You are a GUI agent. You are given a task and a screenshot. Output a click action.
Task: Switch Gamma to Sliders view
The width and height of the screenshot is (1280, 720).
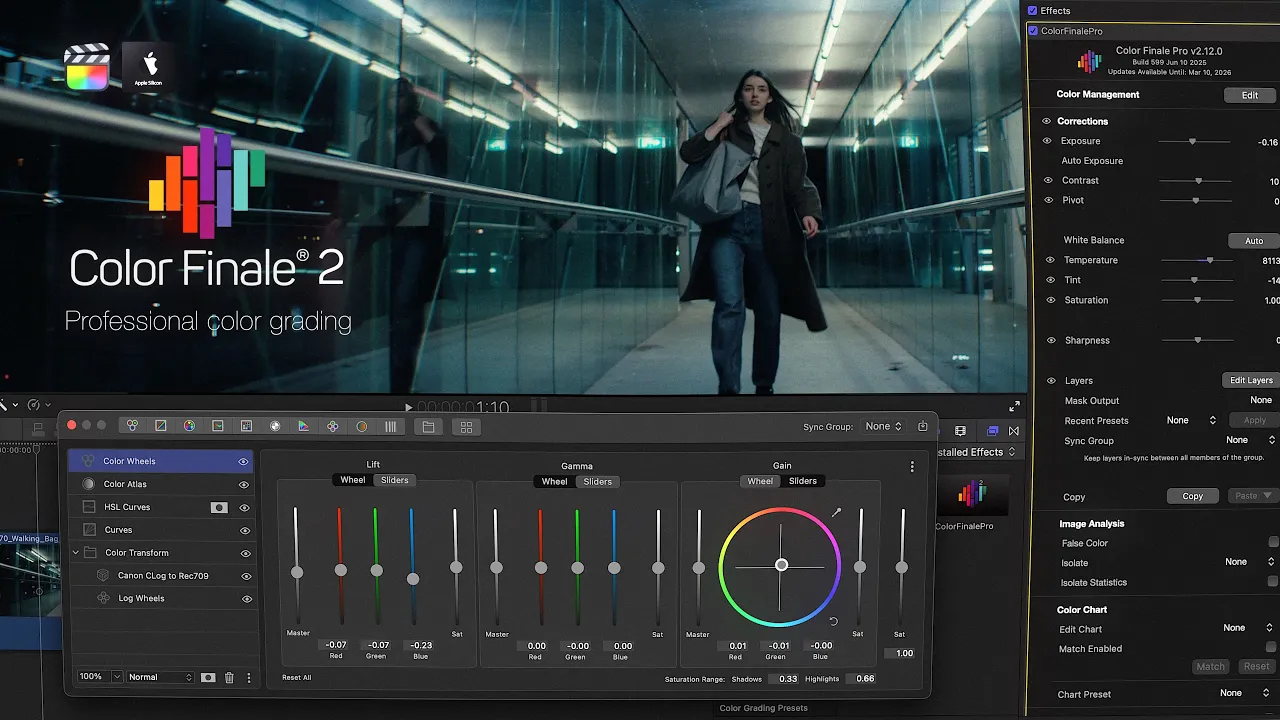pyautogui.click(x=598, y=482)
